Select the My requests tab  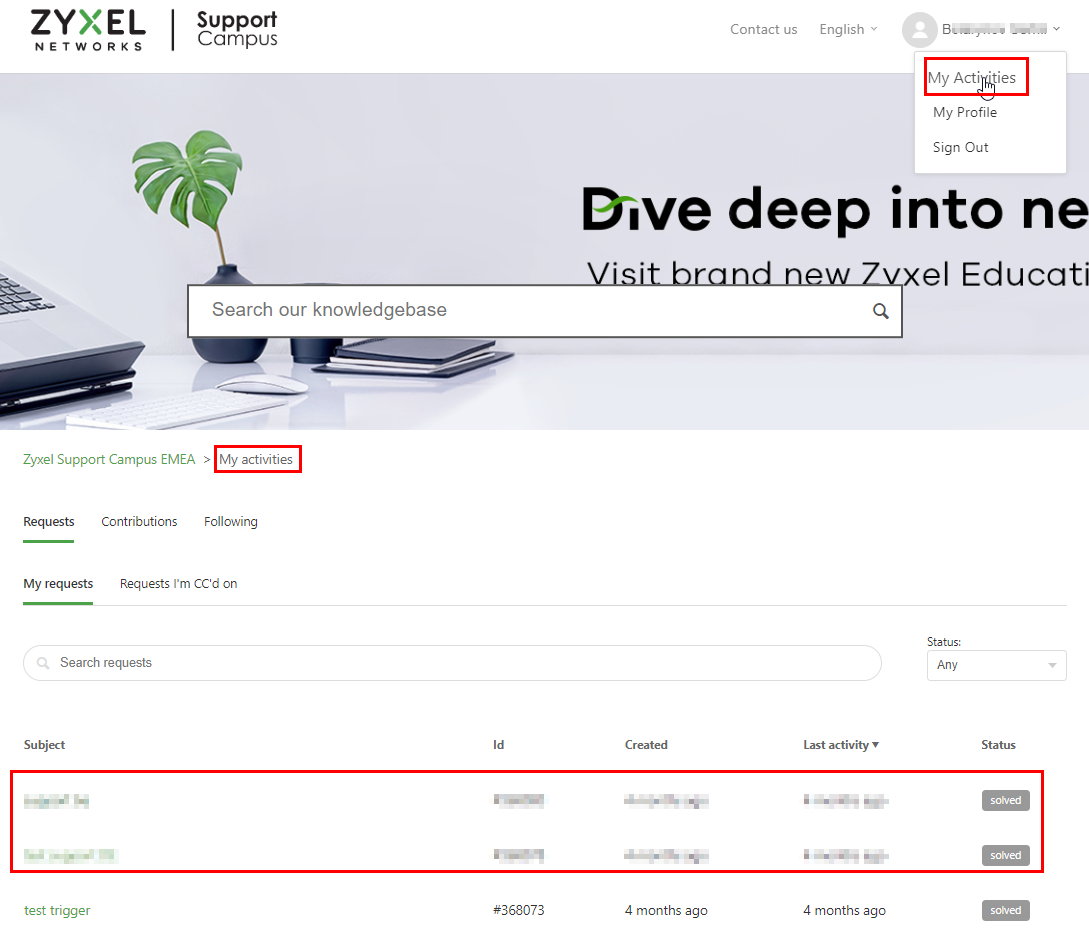(58, 584)
